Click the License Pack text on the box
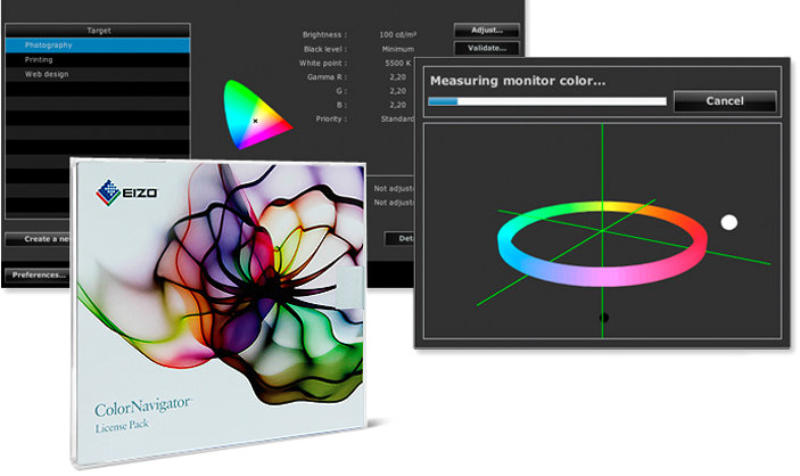800x476 pixels. (122, 426)
